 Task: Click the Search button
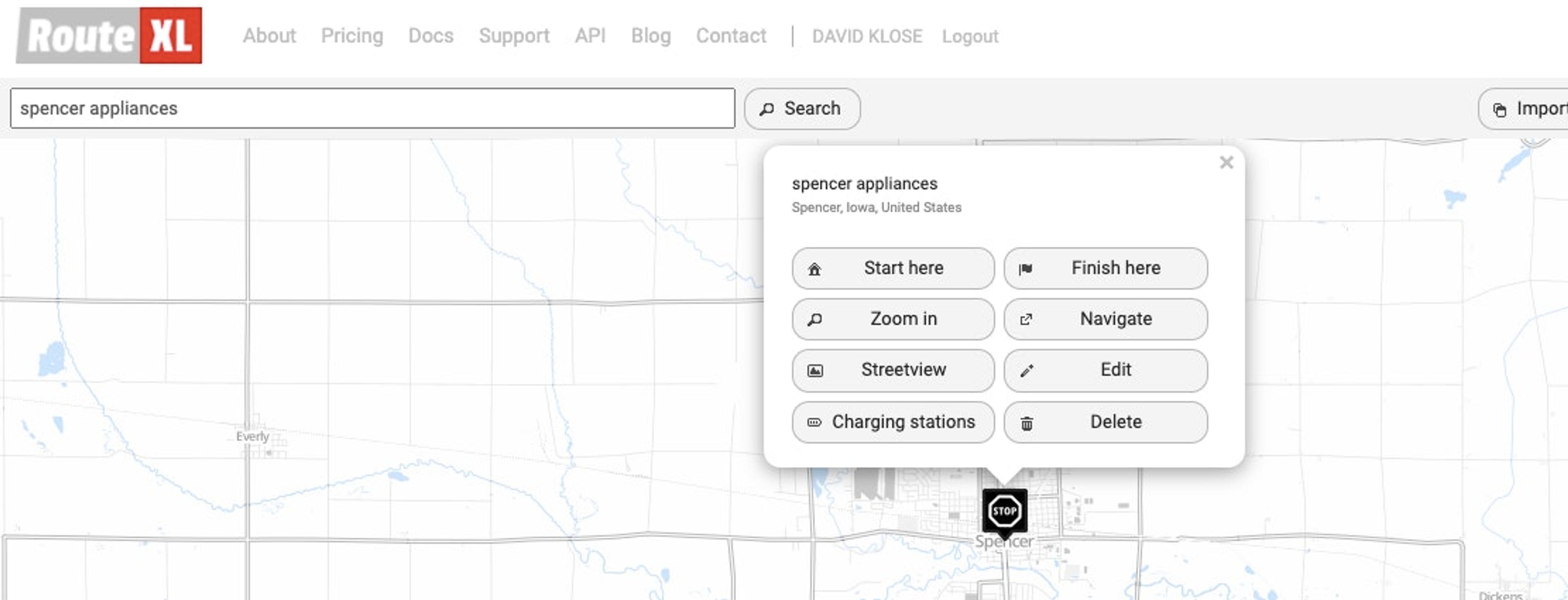[802, 108]
